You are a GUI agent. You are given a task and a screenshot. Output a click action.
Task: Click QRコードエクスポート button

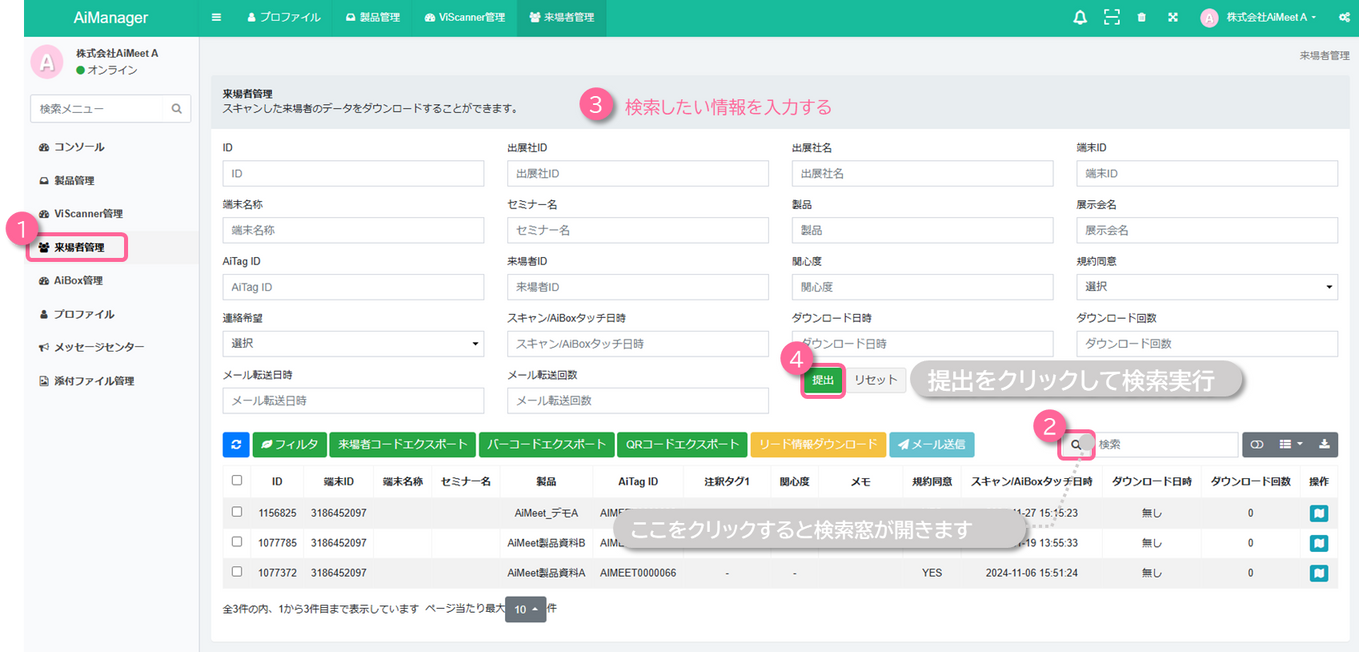682,445
